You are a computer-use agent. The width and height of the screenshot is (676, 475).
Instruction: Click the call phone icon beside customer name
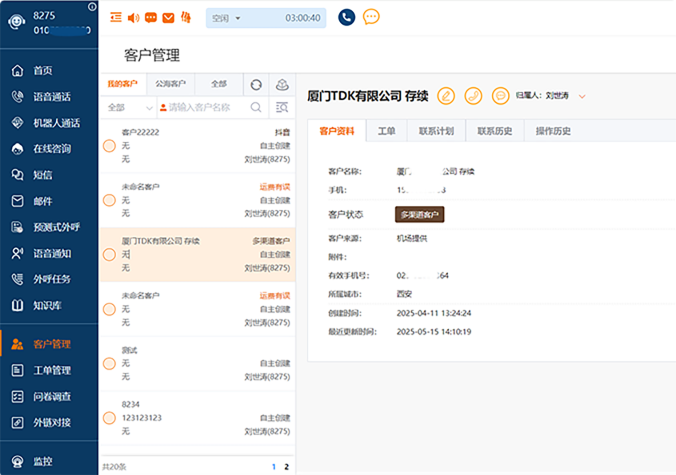pos(473,96)
